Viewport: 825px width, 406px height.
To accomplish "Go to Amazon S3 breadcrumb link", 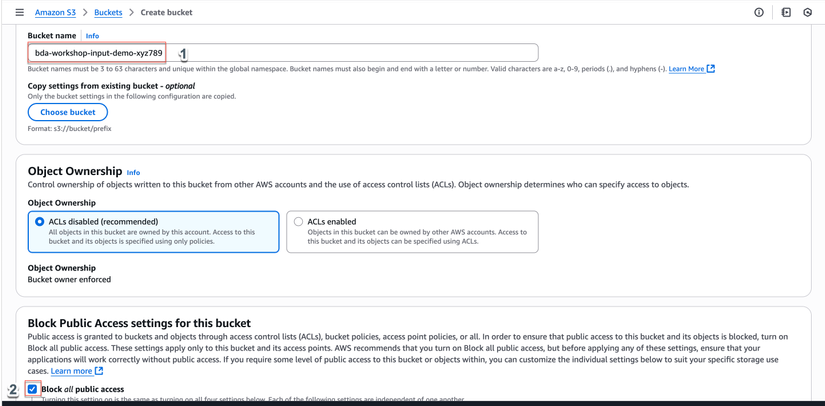I will point(55,12).
